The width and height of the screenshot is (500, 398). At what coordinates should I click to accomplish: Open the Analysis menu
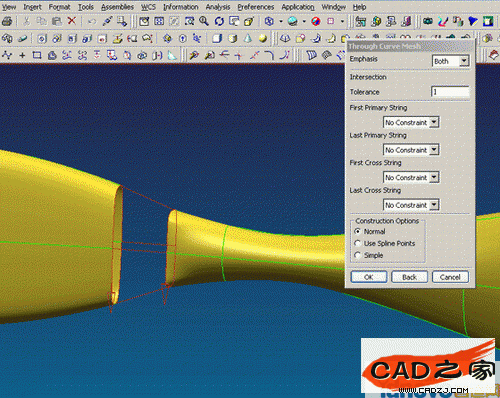218,7
